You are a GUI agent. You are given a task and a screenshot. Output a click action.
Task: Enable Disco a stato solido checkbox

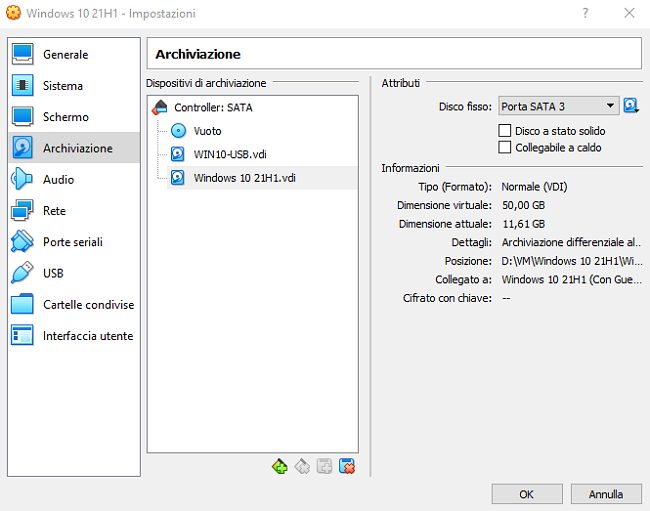tap(504, 131)
